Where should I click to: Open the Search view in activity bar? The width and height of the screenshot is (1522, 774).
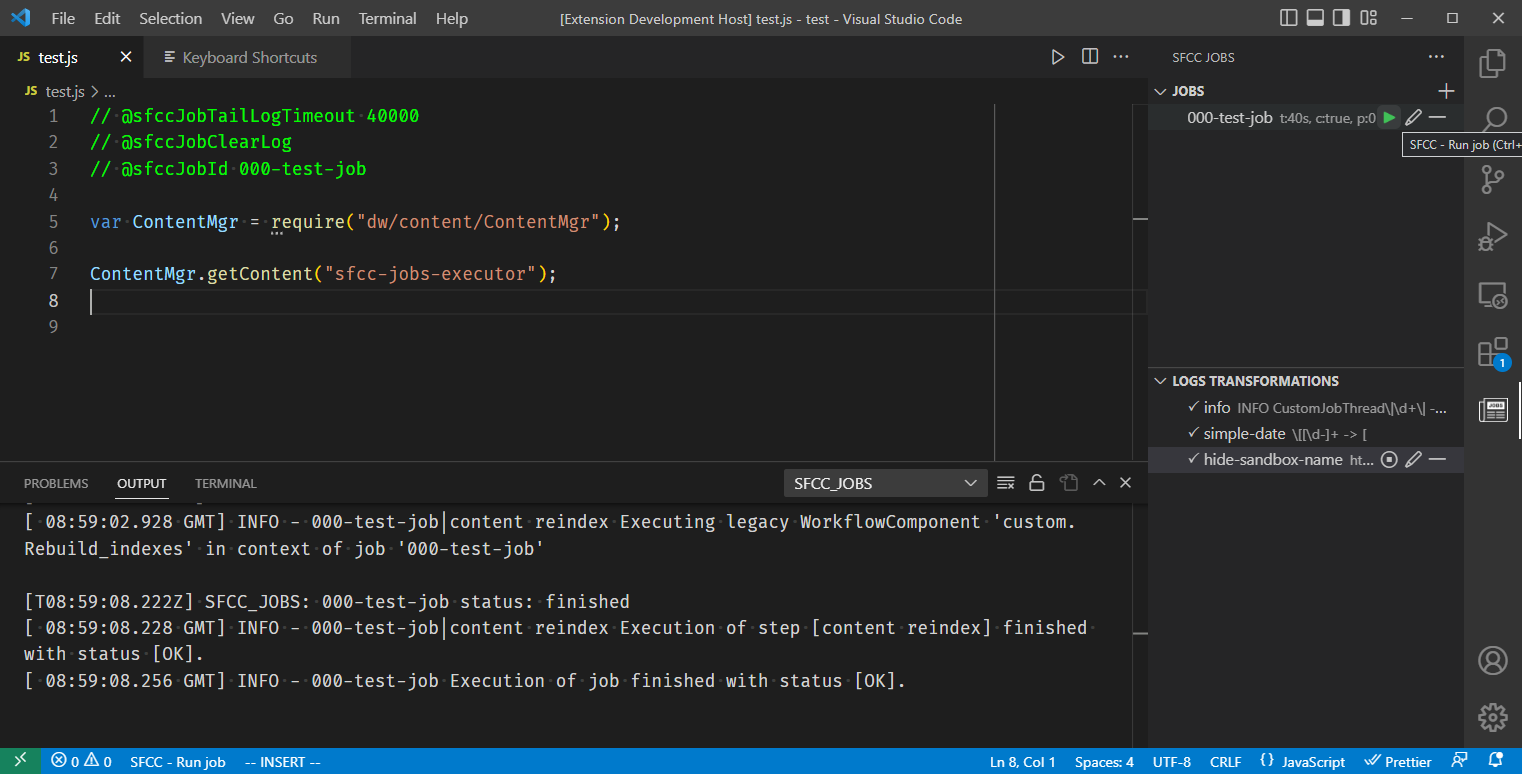point(1493,121)
